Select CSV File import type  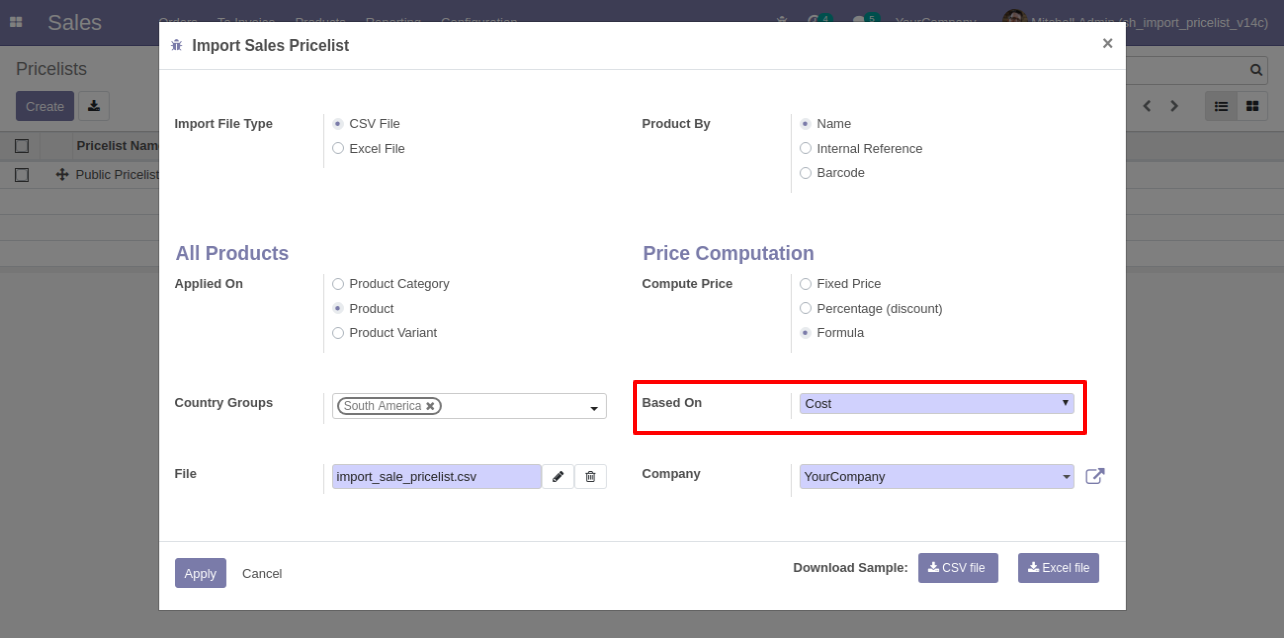[x=338, y=124]
